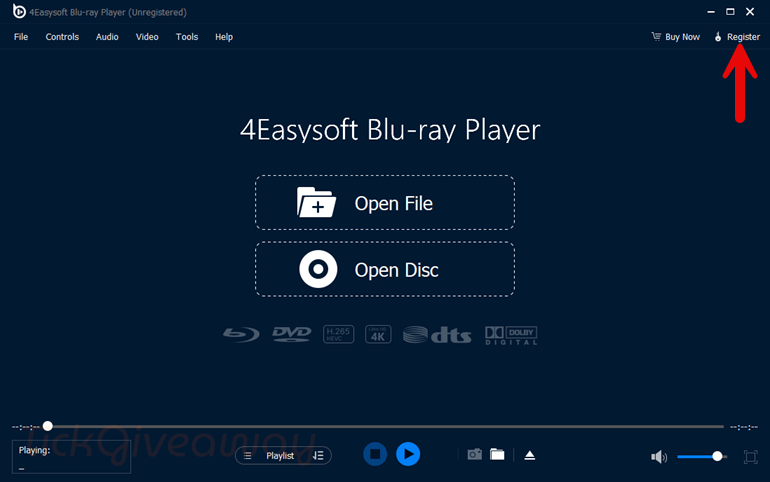Click the Open File button

pyautogui.click(x=385, y=203)
